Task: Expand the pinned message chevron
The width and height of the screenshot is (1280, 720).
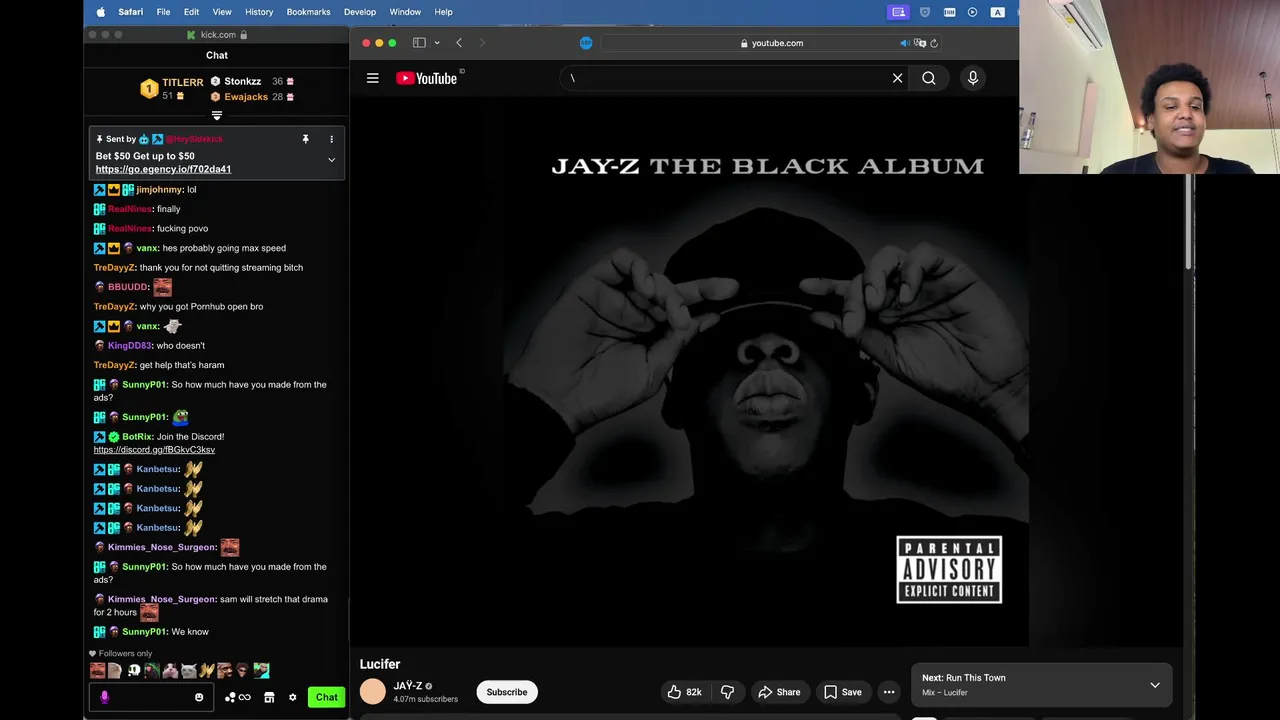Action: [331, 160]
